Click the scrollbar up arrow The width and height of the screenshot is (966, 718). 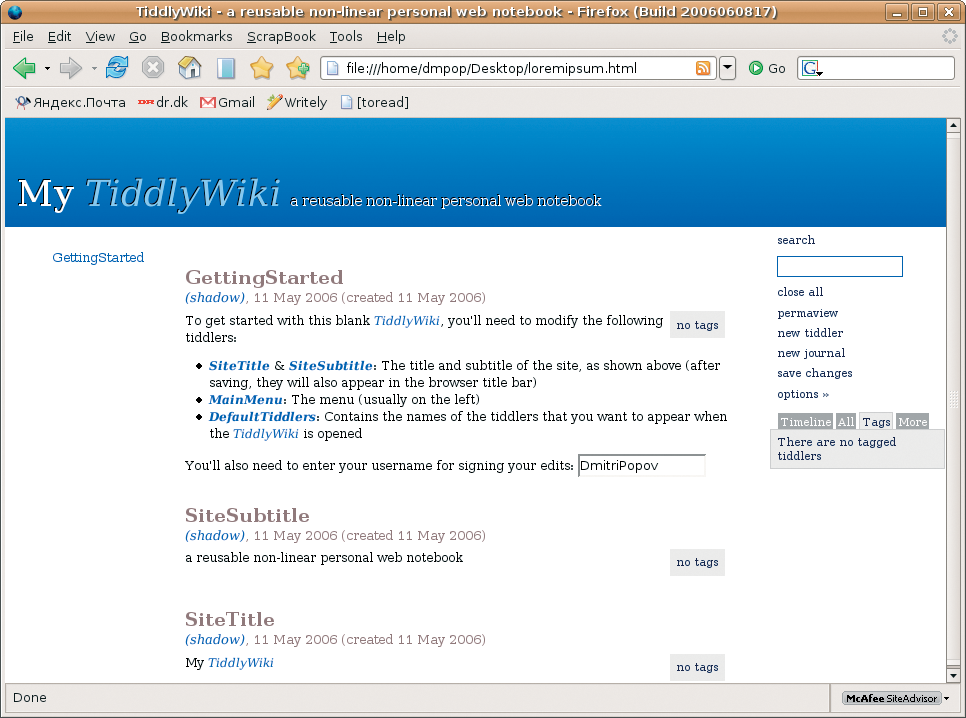click(x=953, y=126)
